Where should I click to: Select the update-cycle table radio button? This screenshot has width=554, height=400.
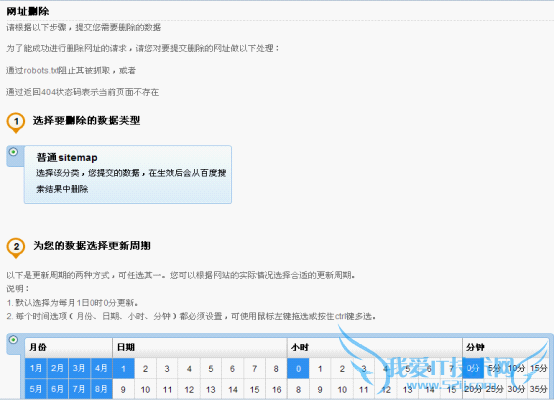(13, 340)
